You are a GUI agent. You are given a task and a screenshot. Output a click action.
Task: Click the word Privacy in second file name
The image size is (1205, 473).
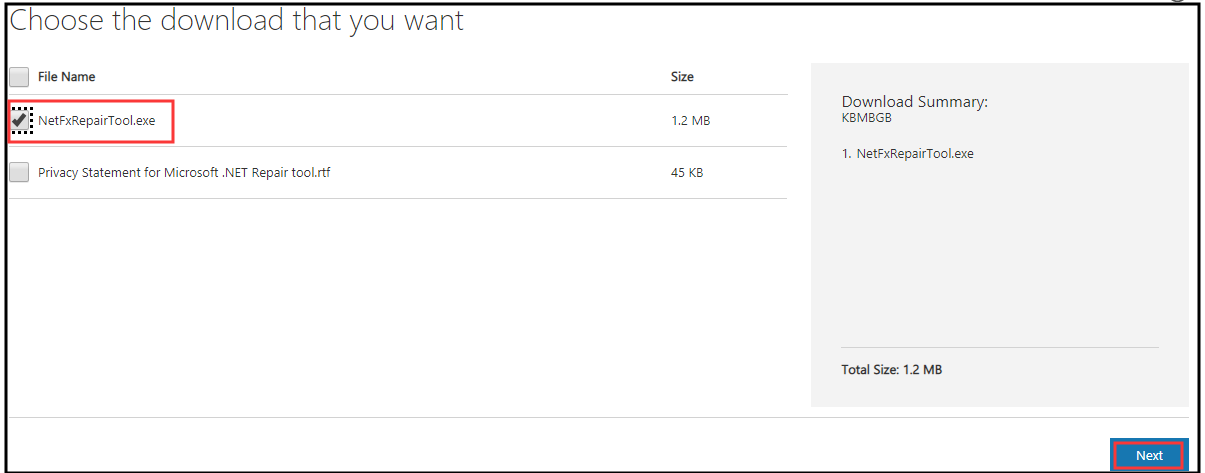click(x=60, y=173)
